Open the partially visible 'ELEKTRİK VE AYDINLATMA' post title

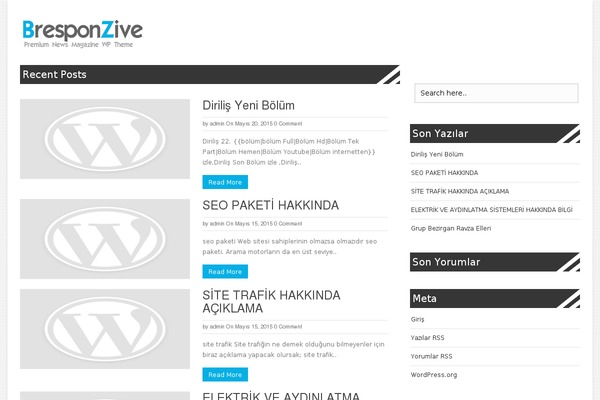click(x=281, y=396)
